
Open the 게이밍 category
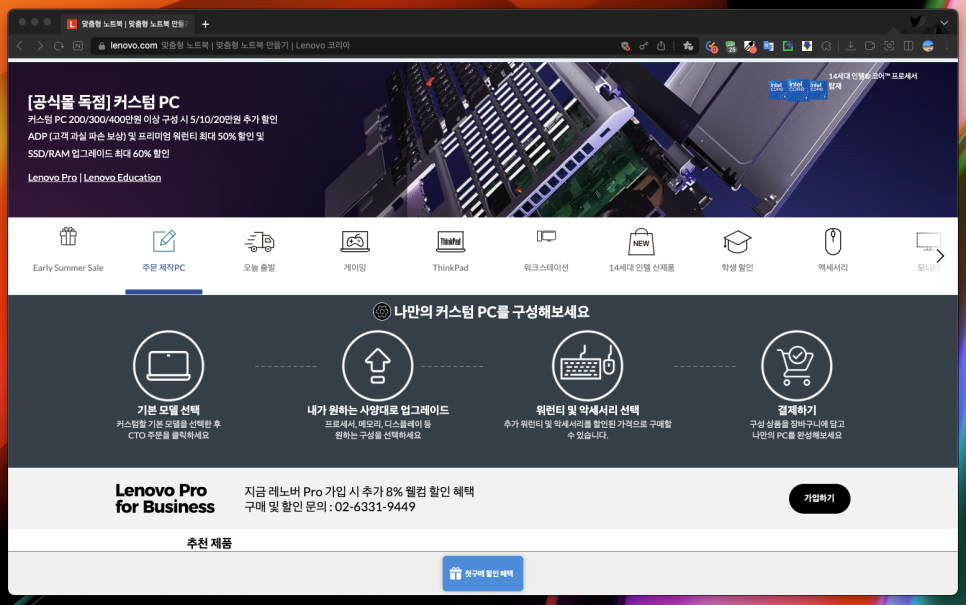click(355, 250)
